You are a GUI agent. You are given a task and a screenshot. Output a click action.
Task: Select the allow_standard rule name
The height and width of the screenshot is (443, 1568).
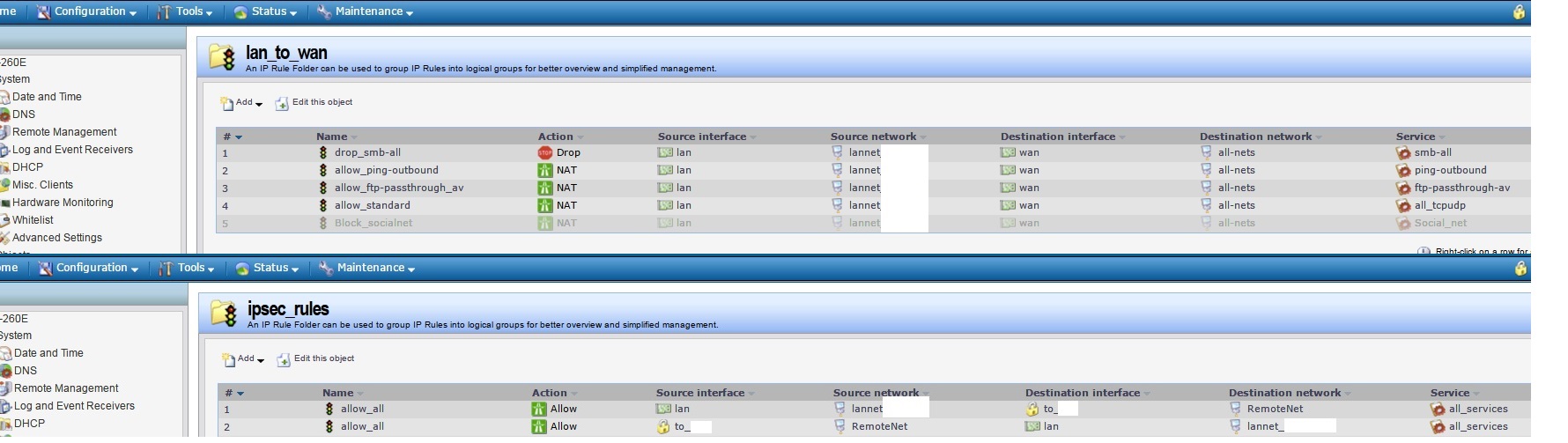(x=372, y=206)
